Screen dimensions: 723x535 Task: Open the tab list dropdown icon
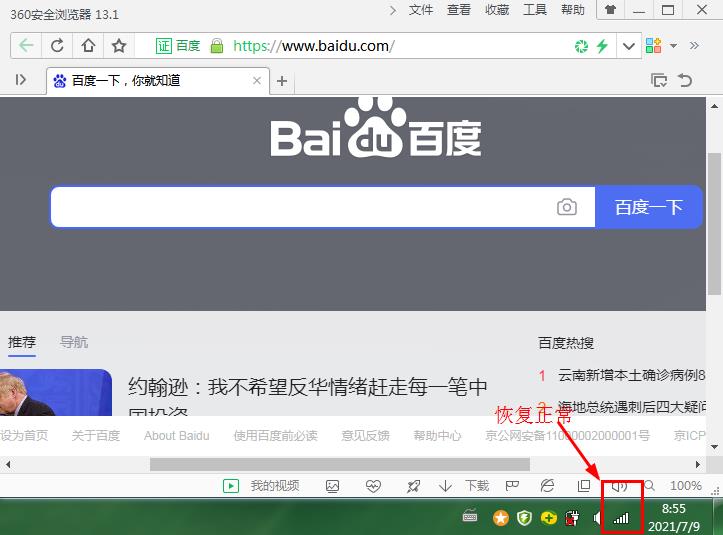tap(659, 80)
